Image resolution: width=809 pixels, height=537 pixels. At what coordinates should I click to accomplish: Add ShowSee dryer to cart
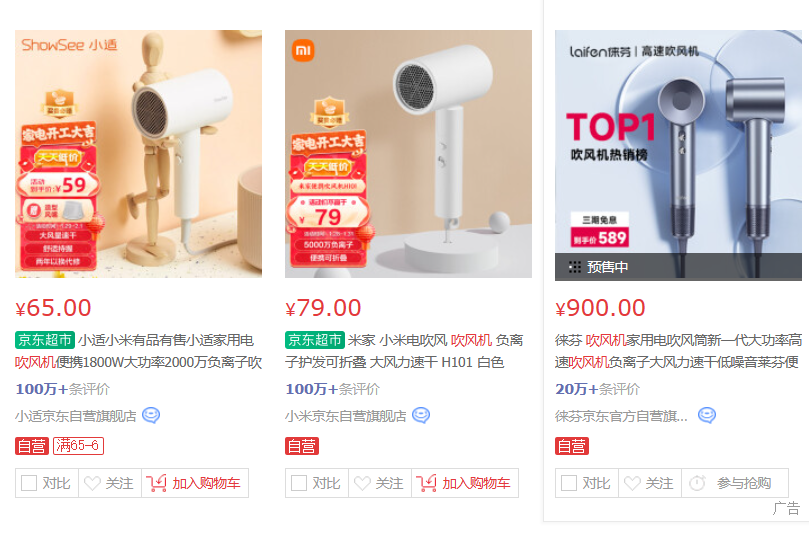tap(195, 483)
